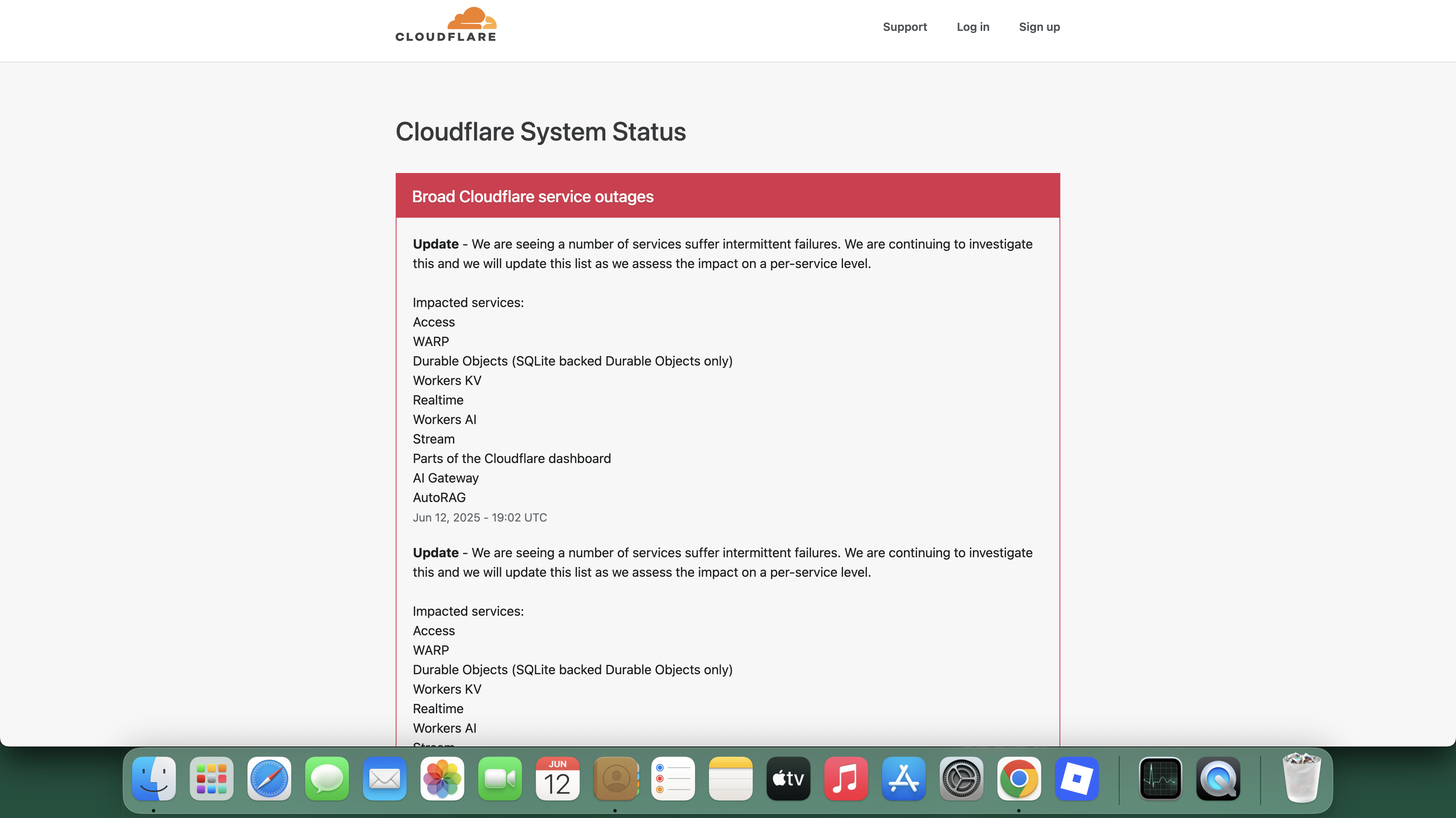Open the Trash in the dock

pyautogui.click(x=1301, y=777)
